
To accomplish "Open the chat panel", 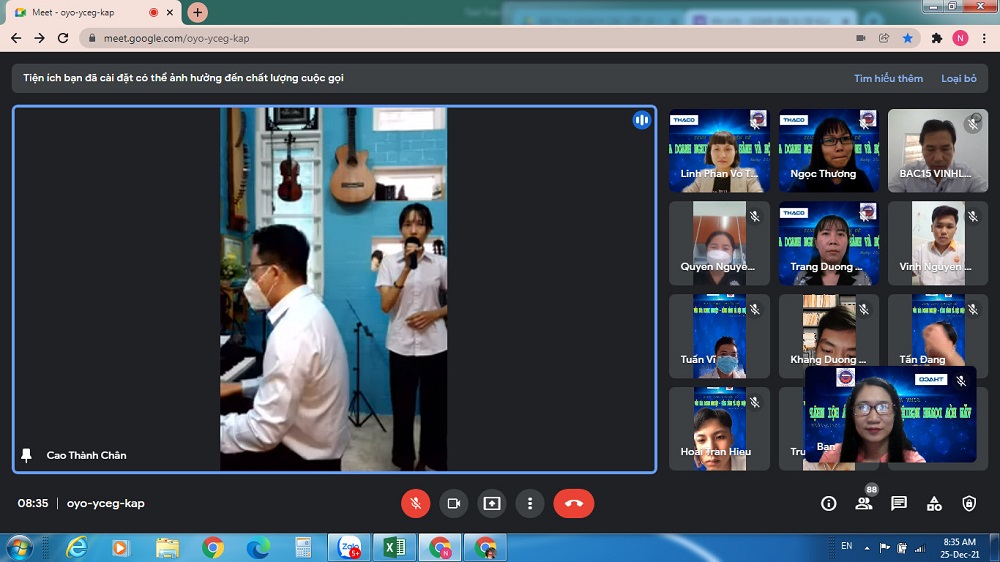I will pos(898,503).
